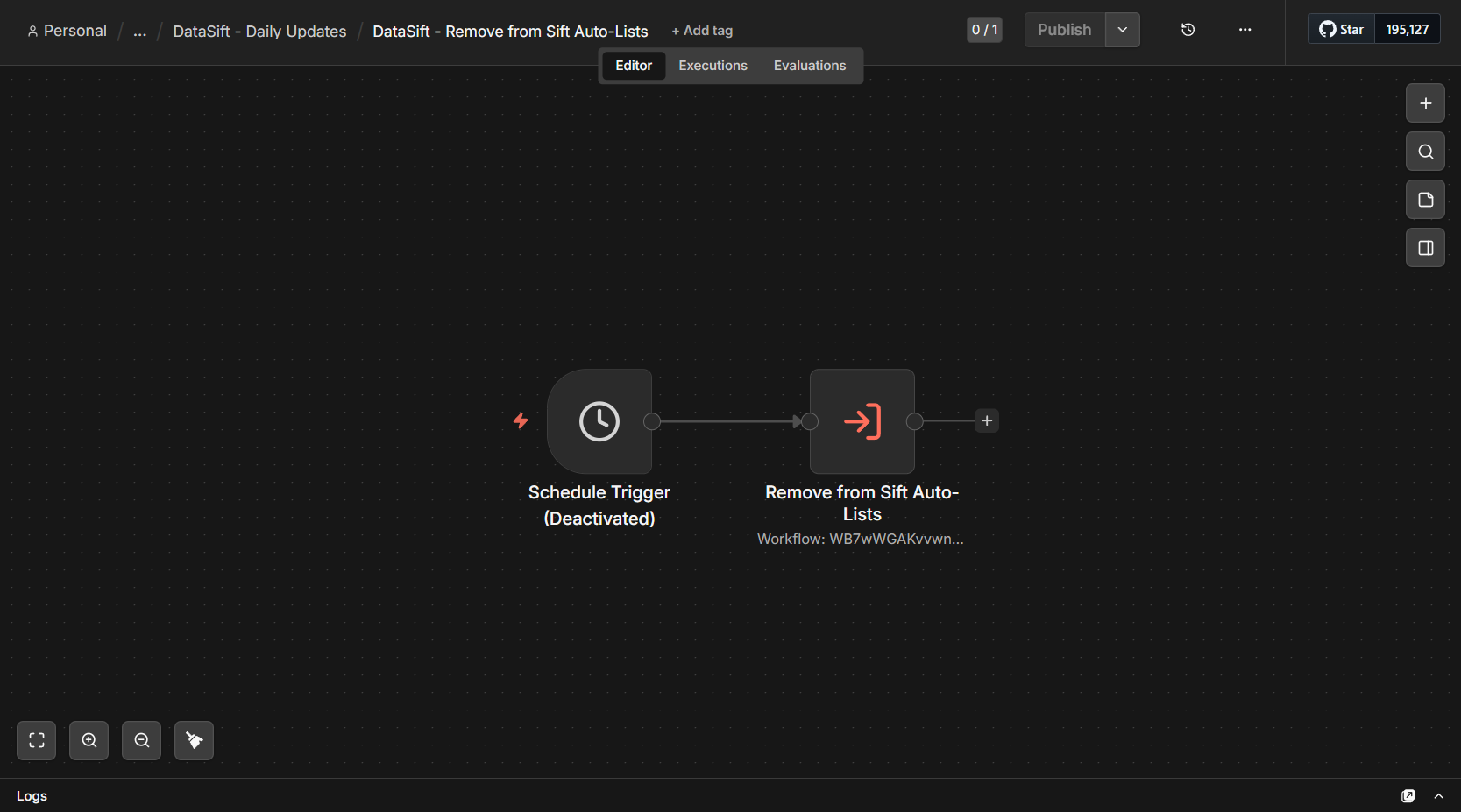Zoom out of the canvas

coord(142,741)
